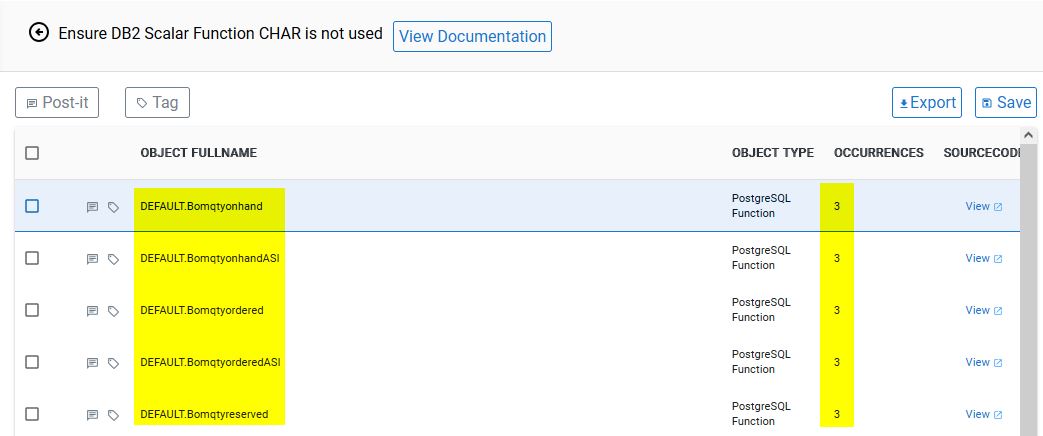
Task: Select checkbox for DEFAULT.Bomqtyordered row
Action: [x=32, y=310]
